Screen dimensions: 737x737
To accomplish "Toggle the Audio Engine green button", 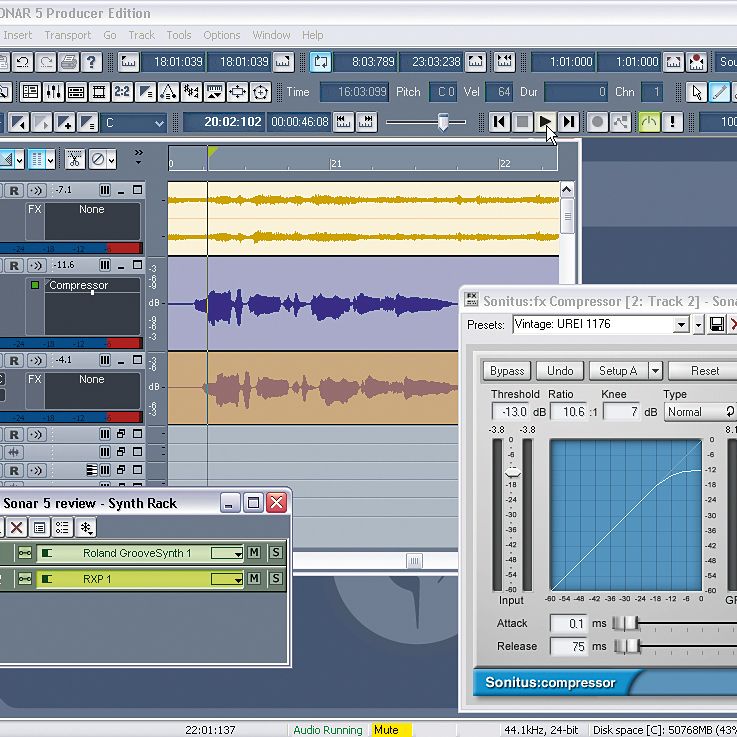I will point(649,122).
